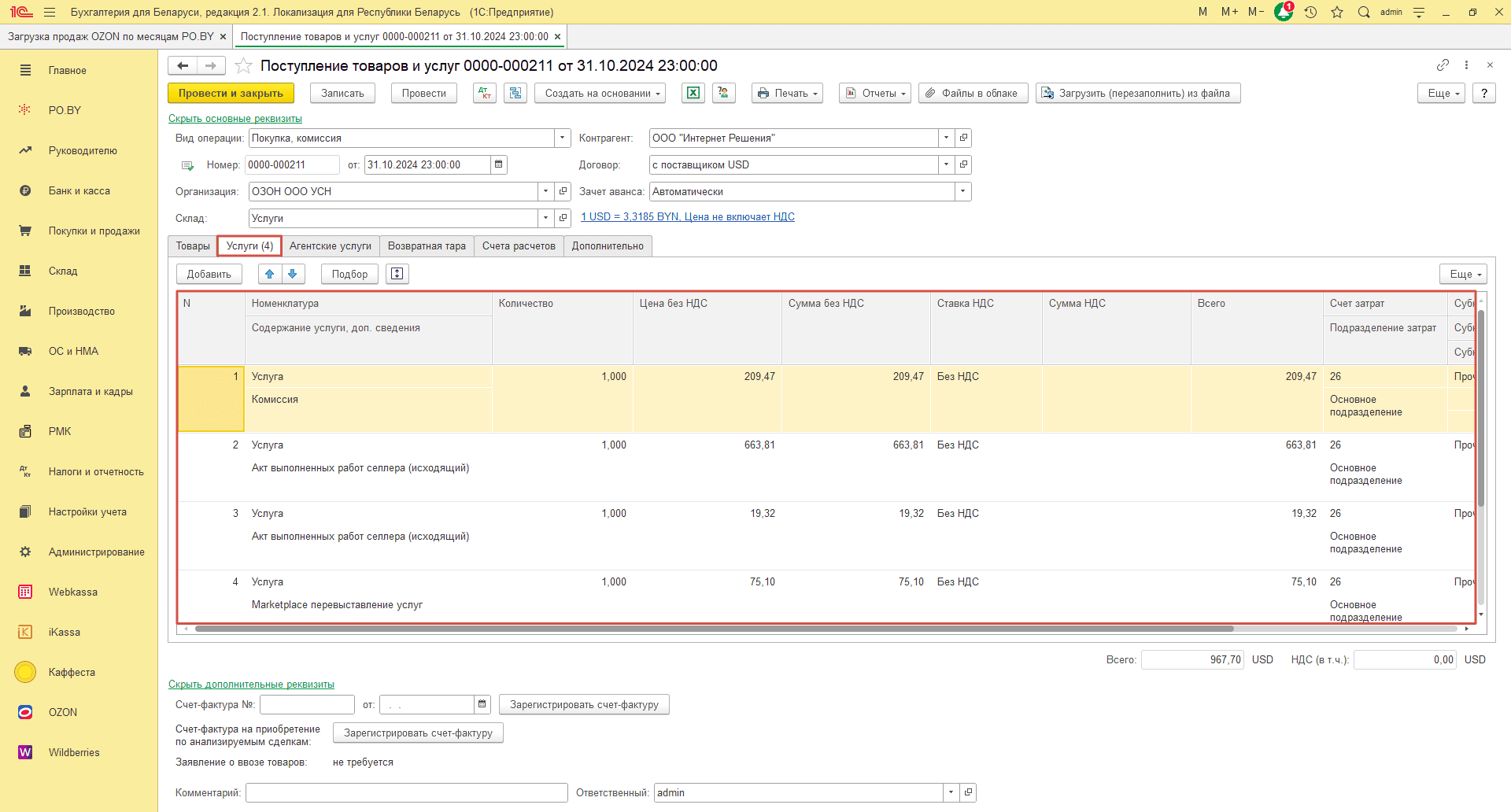Click vertical scrollbar of services table
The image size is (1511, 812).
(x=1480, y=408)
